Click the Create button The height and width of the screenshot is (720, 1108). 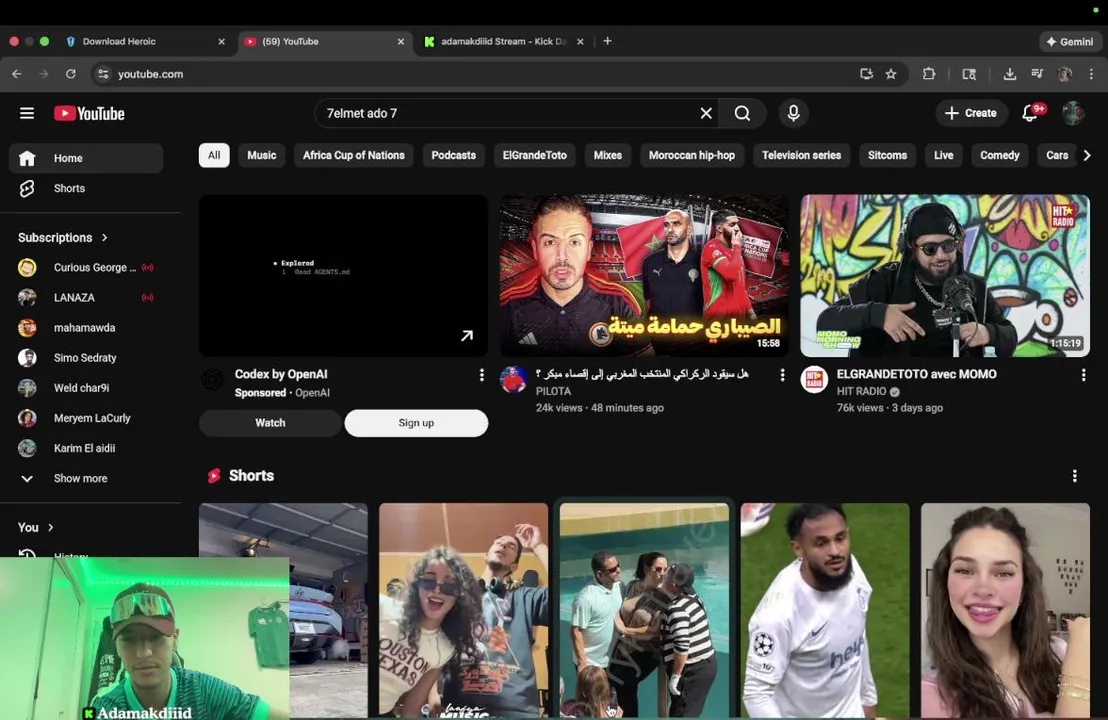coord(971,113)
